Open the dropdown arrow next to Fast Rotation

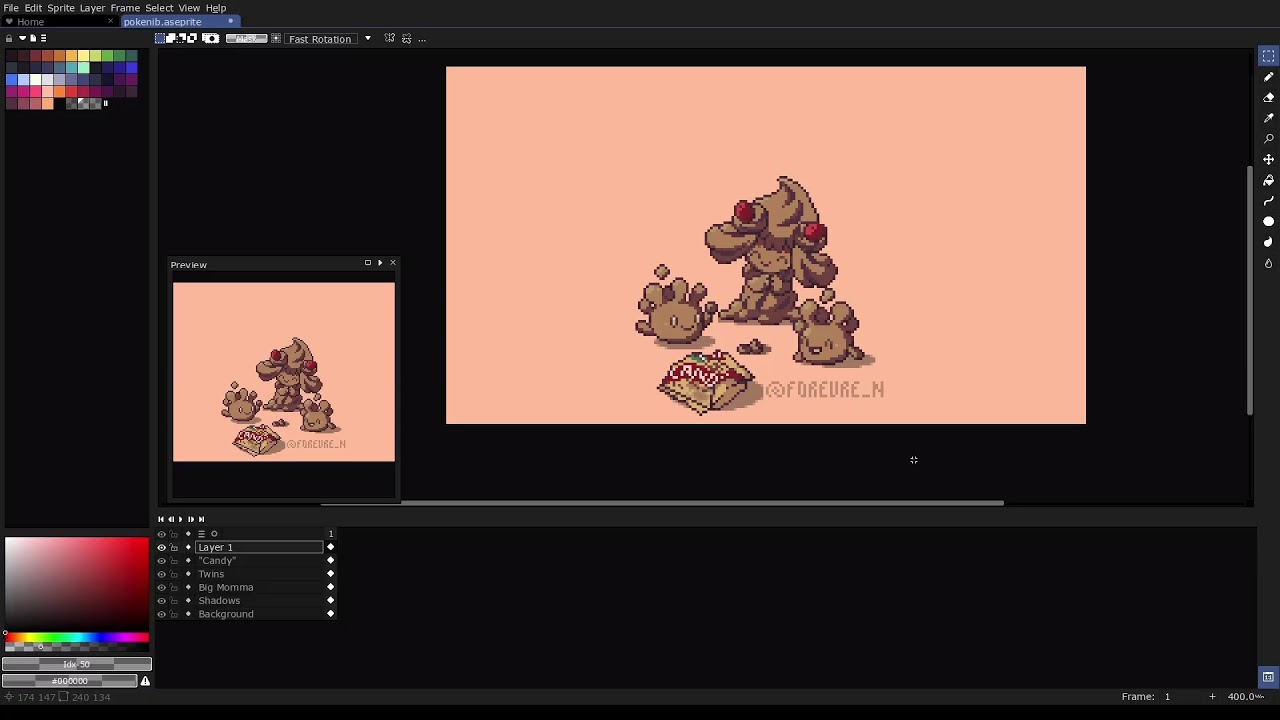pos(367,38)
